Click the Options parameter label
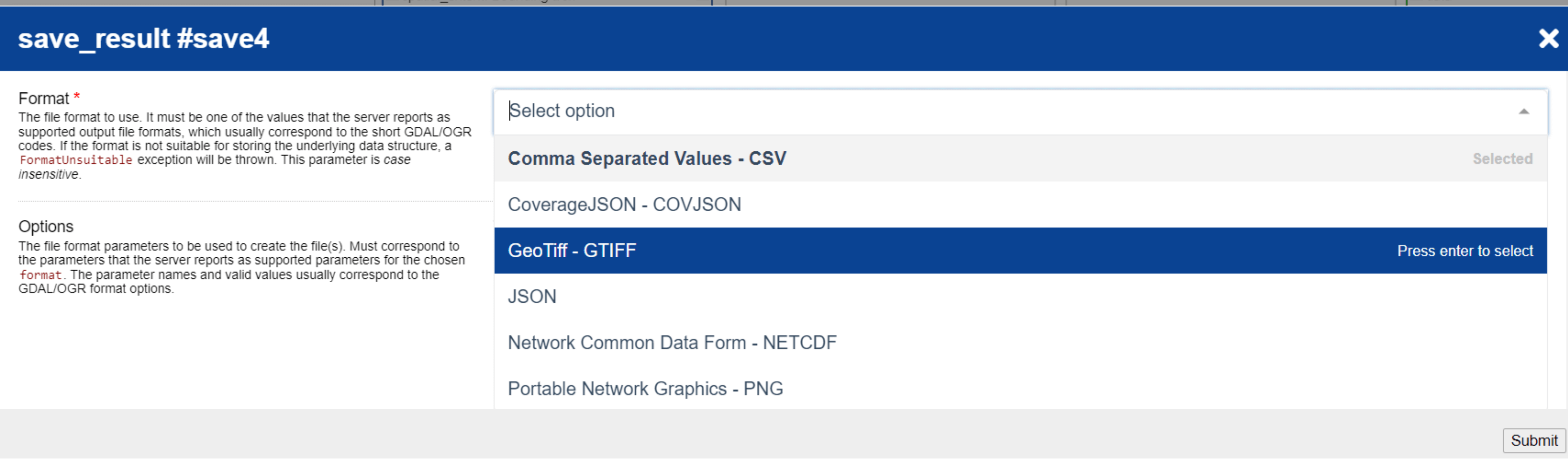The height and width of the screenshot is (460, 1568). coord(46,227)
